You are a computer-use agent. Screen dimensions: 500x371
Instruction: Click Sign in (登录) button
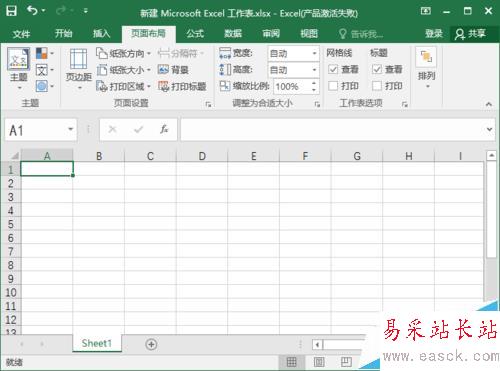[434, 34]
